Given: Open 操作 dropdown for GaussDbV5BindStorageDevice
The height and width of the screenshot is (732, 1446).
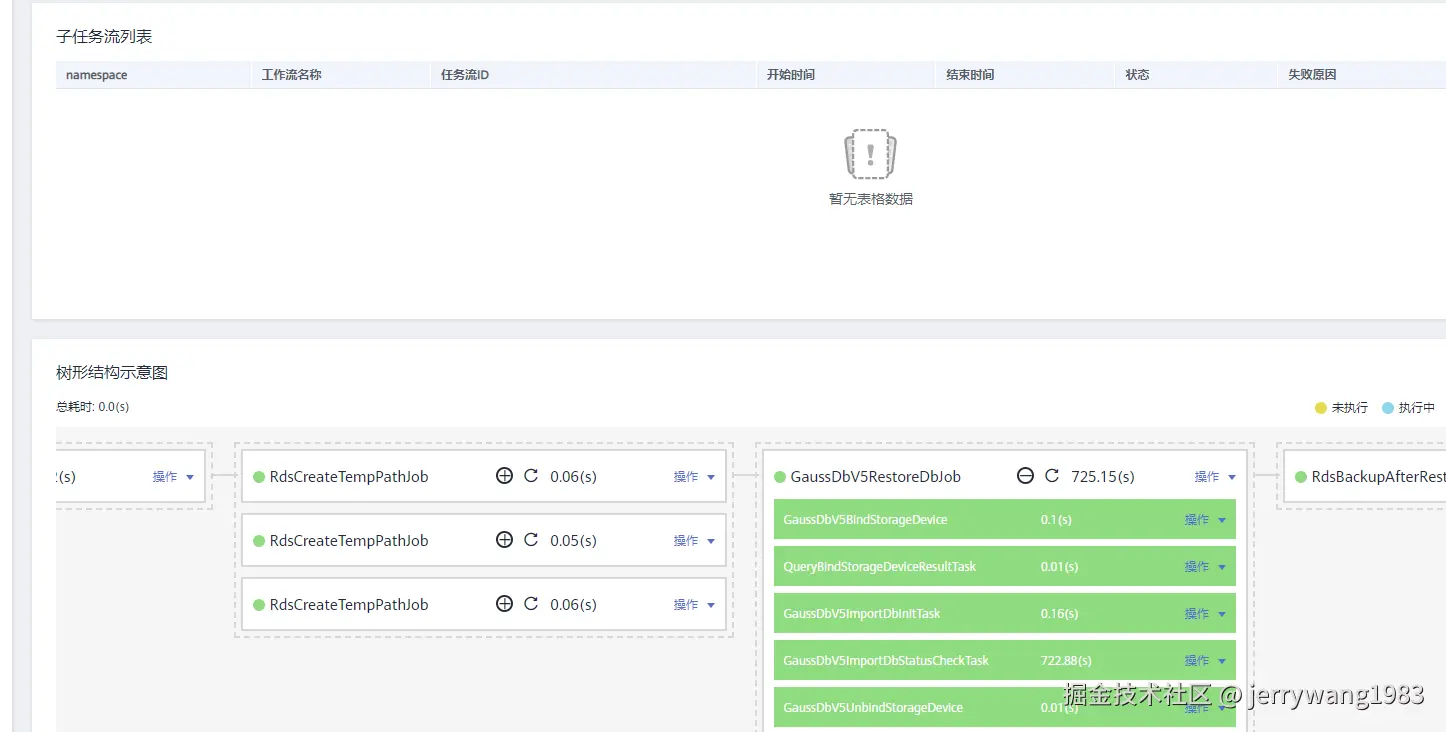Looking at the screenshot, I should (x=1205, y=520).
